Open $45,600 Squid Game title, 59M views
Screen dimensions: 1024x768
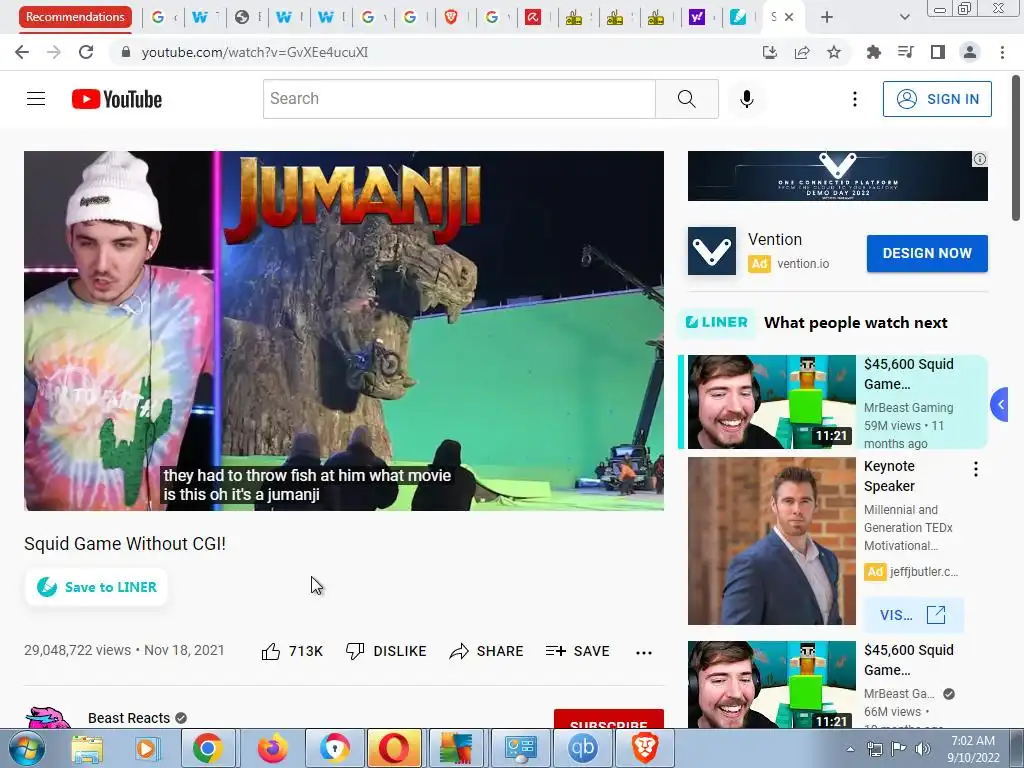click(908, 374)
